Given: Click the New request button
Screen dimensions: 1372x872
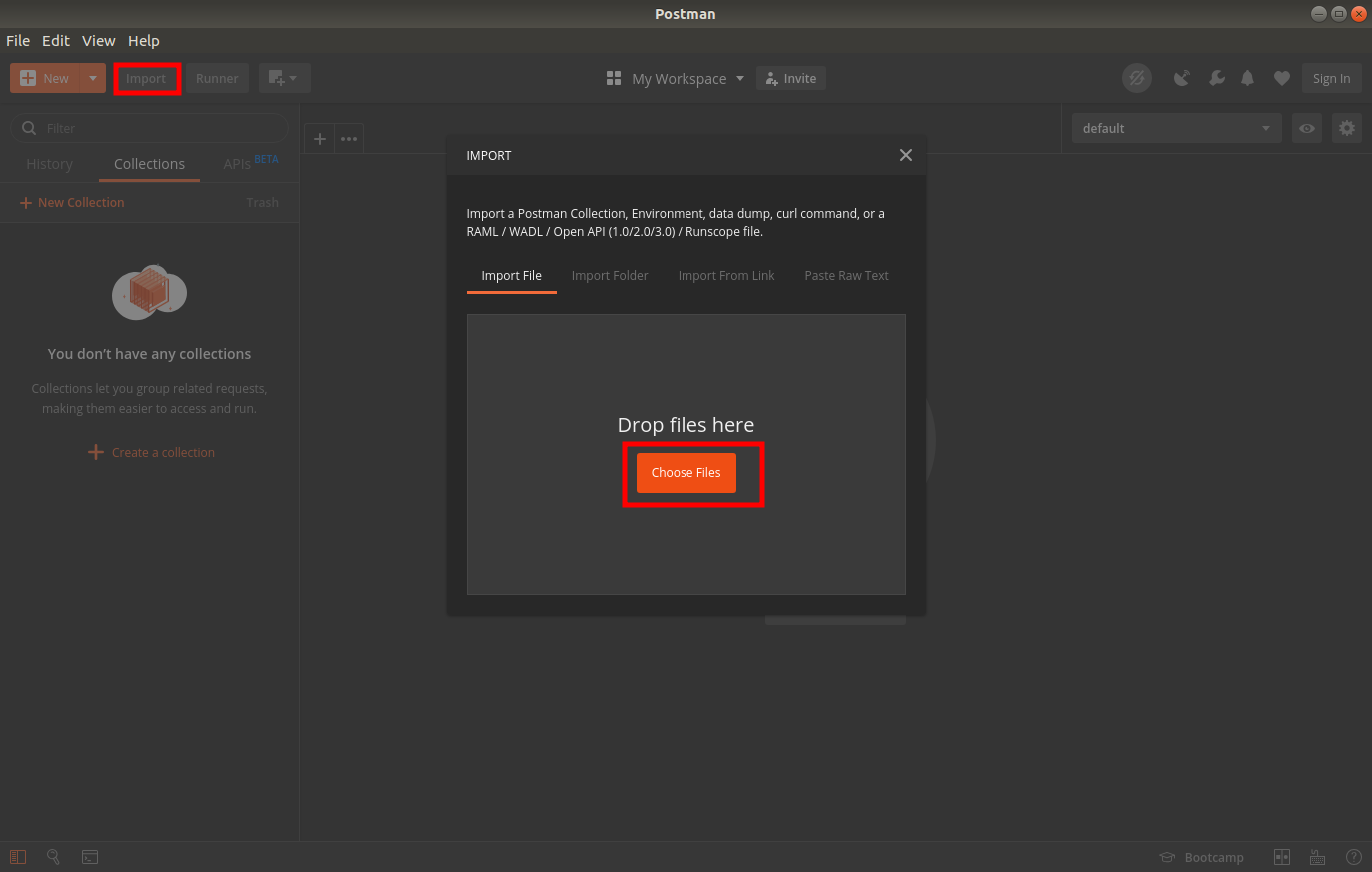Looking at the screenshot, I should [45, 78].
